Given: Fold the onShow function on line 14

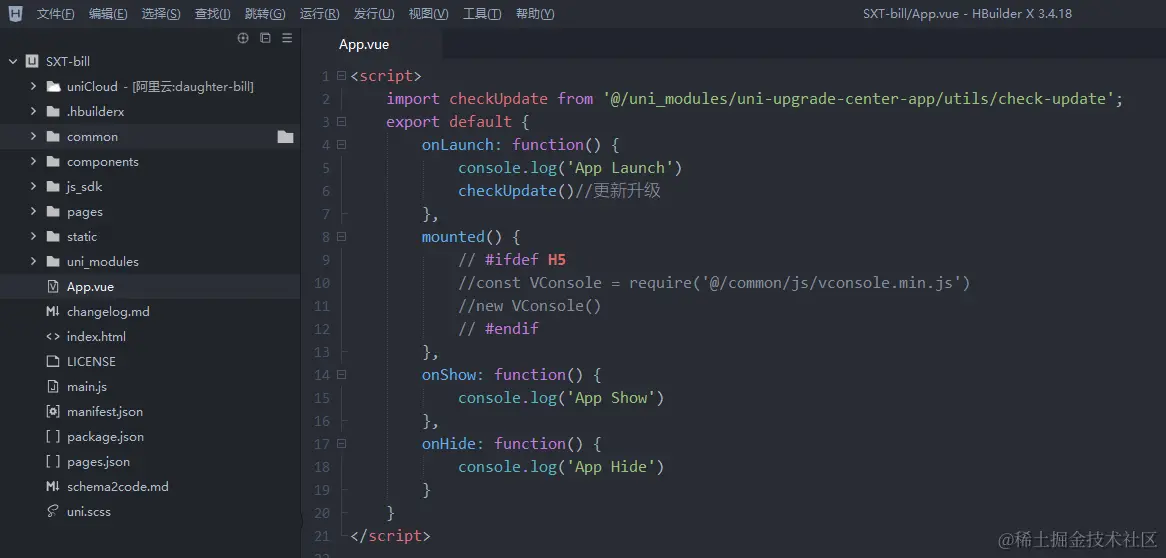Looking at the screenshot, I should point(341,374).
